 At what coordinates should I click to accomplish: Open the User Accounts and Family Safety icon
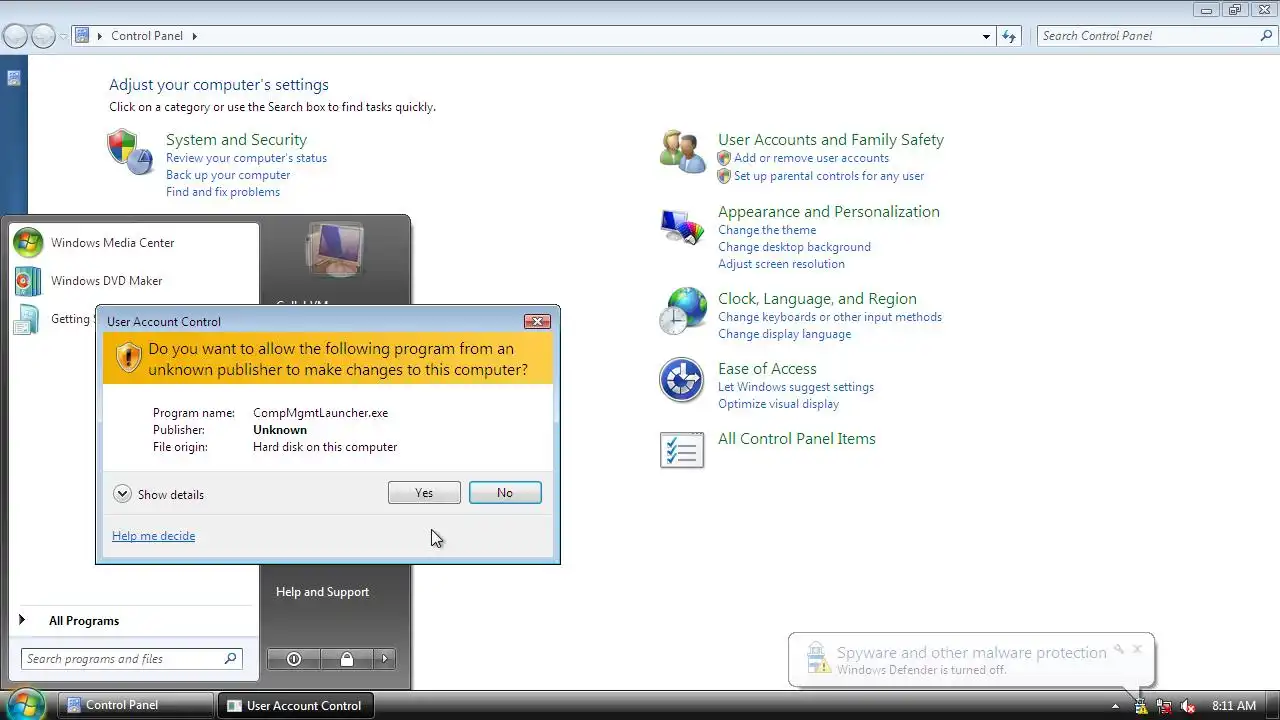pos(683,151)
